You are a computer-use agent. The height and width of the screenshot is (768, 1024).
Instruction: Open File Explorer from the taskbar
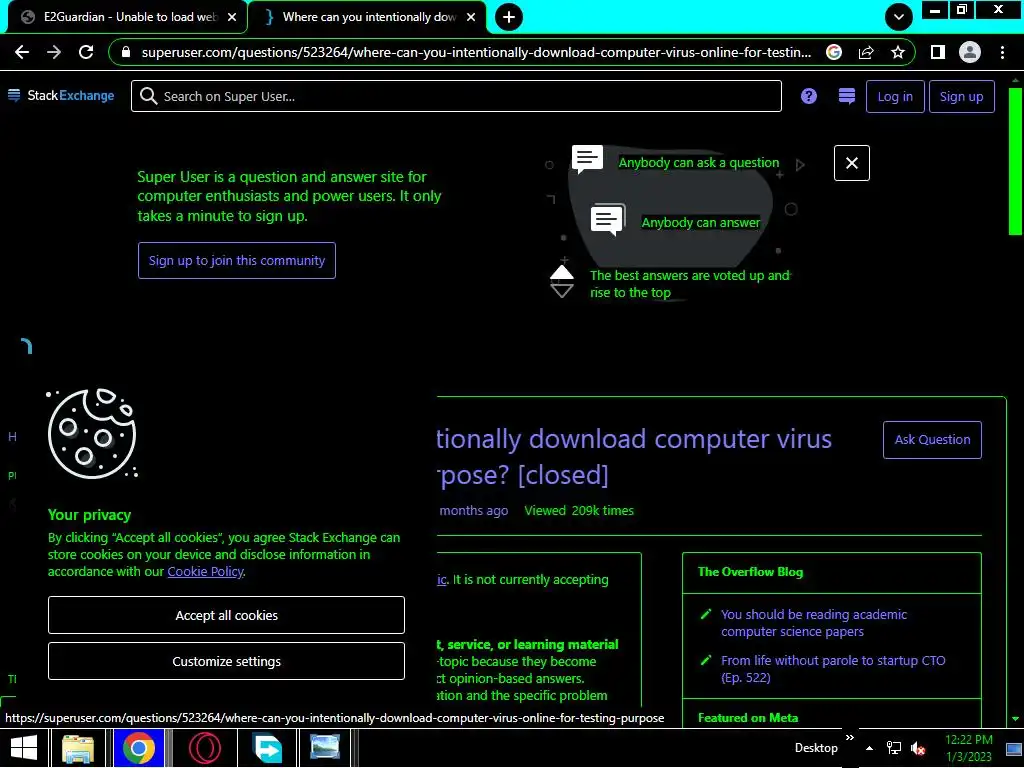tap(78, 748)
